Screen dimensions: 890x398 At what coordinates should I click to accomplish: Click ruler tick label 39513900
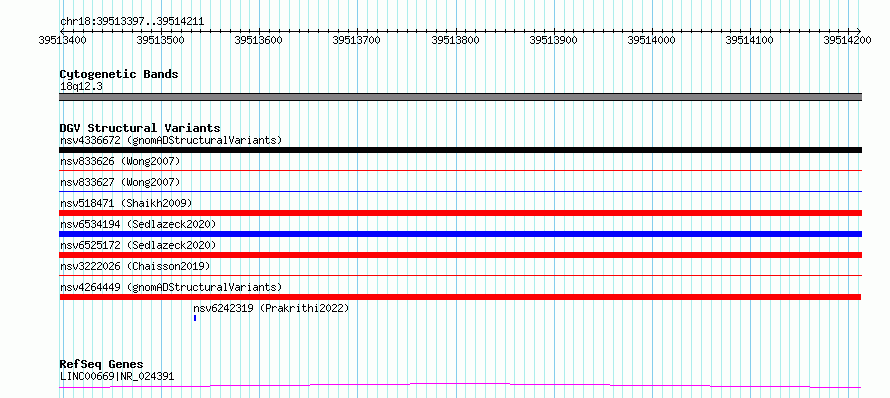[x=553, y=40]
